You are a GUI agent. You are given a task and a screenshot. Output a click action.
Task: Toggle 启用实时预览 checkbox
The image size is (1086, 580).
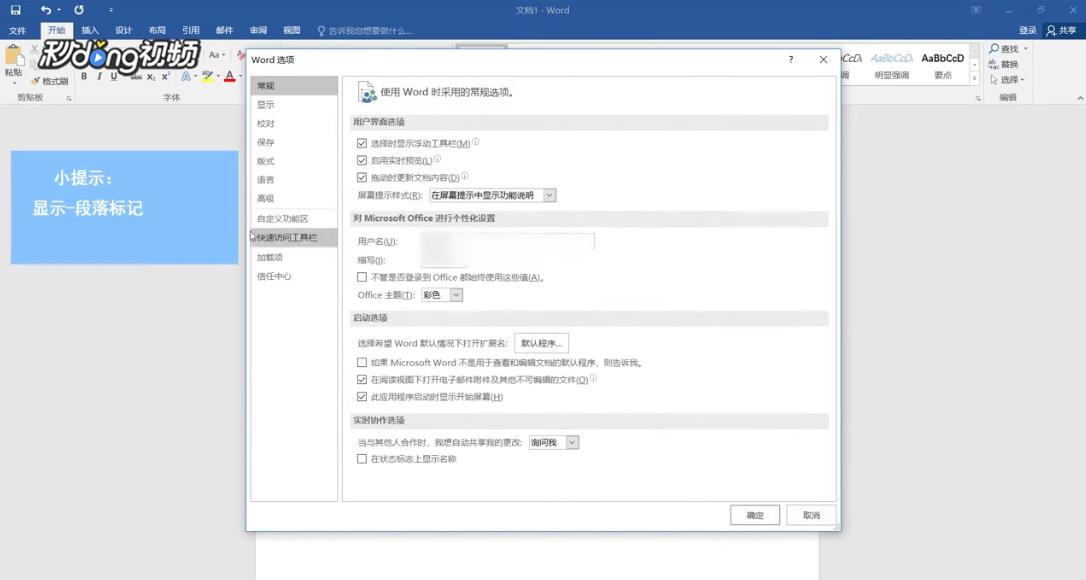click(x=362, y=160)
